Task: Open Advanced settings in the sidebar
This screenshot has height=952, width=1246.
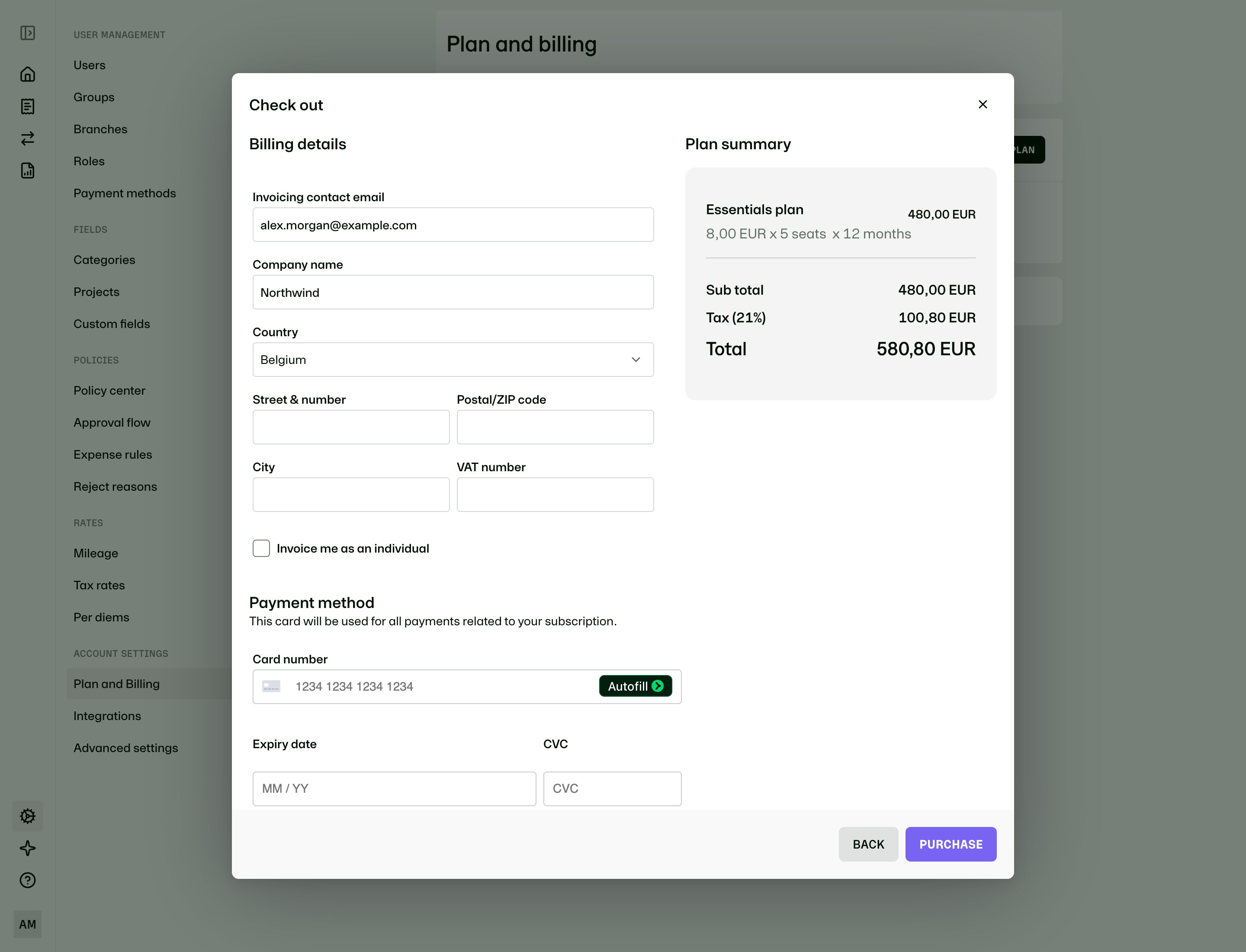Action: pos(126,748)
